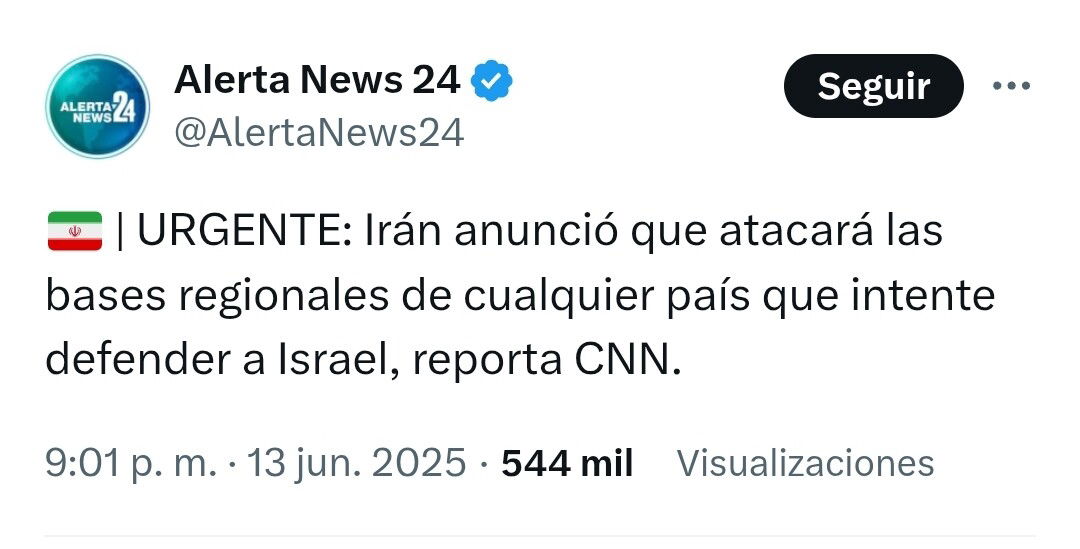
Task: Click the word Irán in the tweet
Action: (402, 231)
